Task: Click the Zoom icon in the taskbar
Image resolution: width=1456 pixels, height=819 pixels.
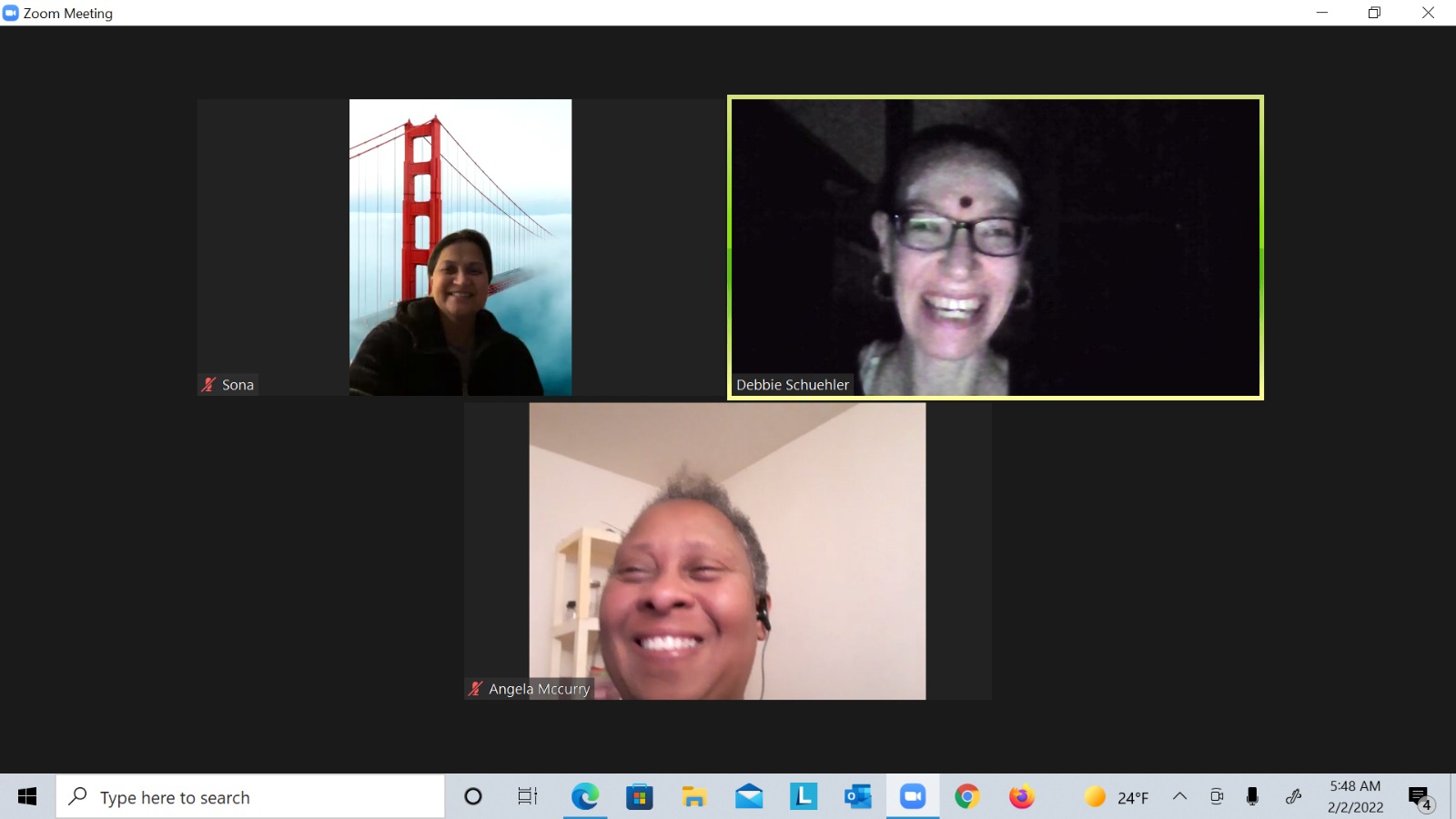Action: point(912,797)
